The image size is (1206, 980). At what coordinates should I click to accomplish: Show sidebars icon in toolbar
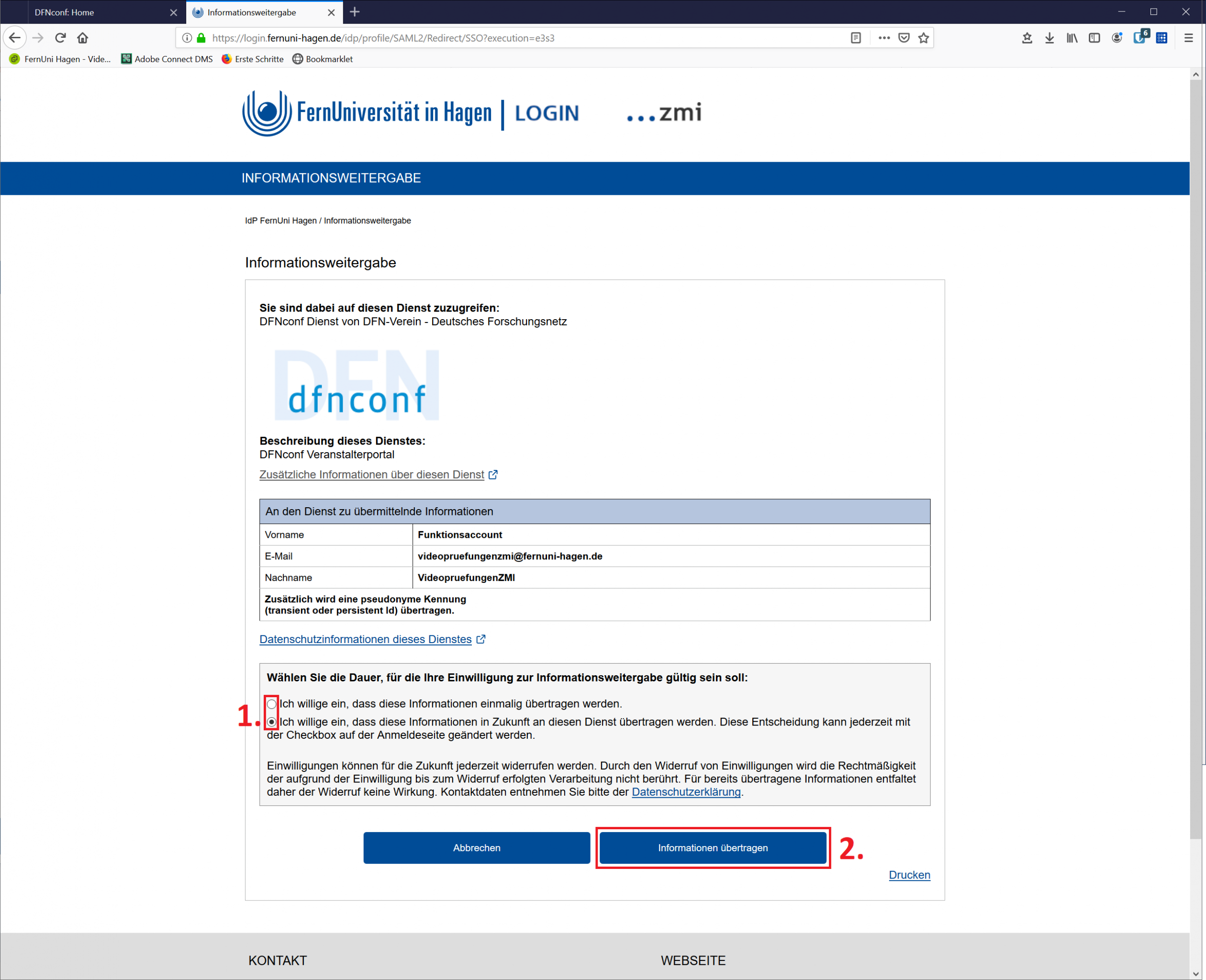click(1094, 38)
